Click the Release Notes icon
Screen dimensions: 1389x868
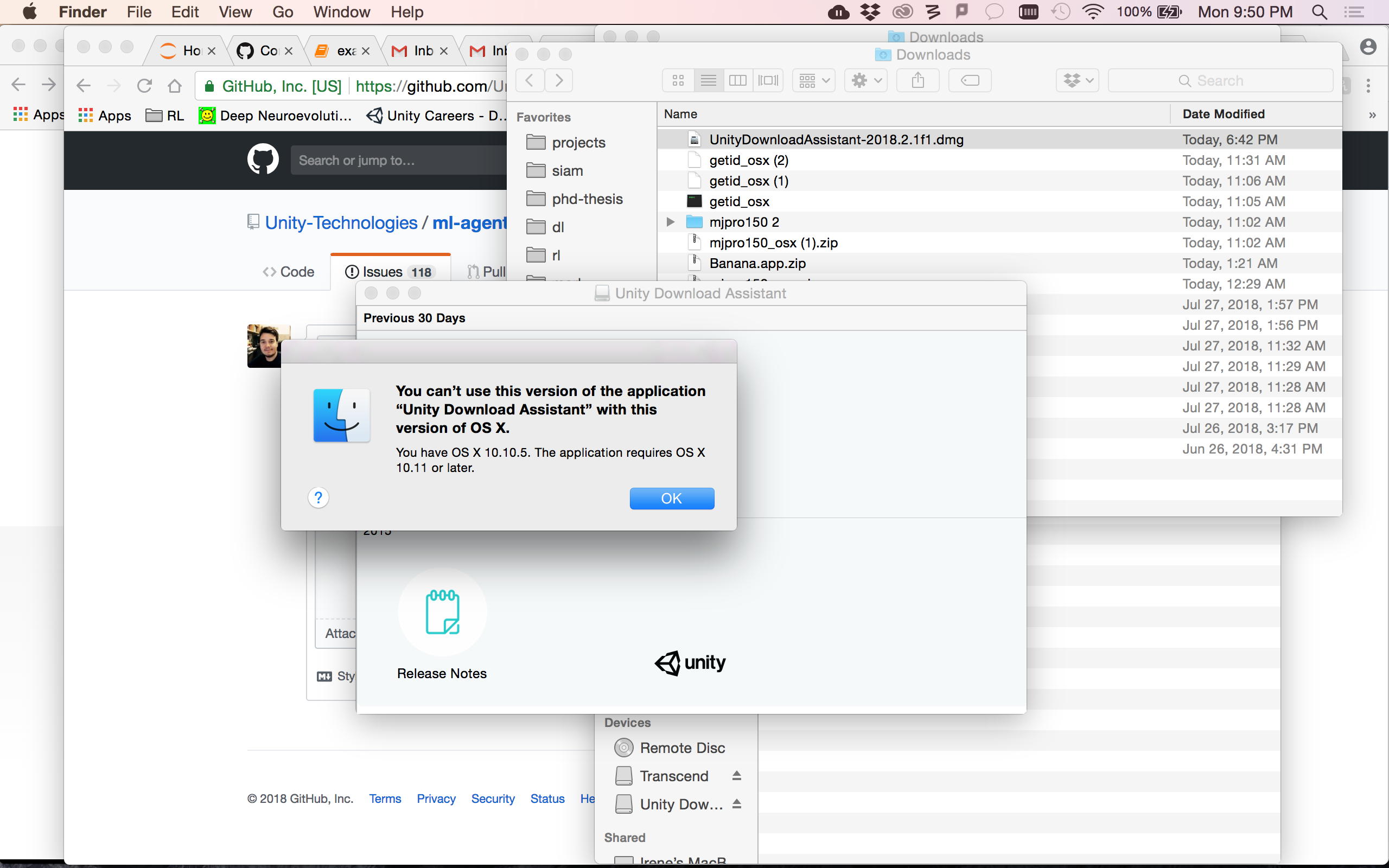click(442, 612)
